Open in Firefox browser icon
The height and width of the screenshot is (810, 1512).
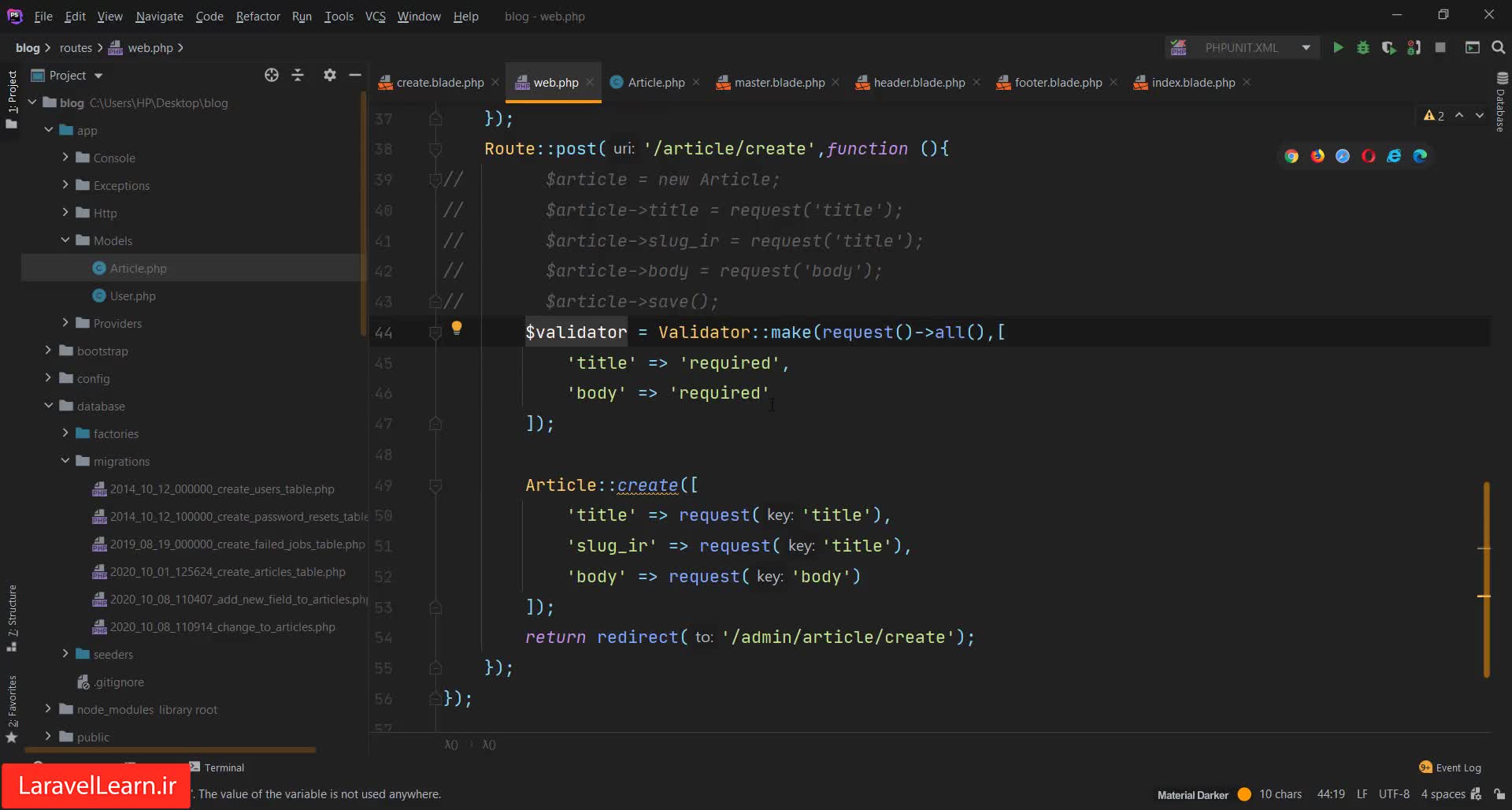pos(1317,156)
